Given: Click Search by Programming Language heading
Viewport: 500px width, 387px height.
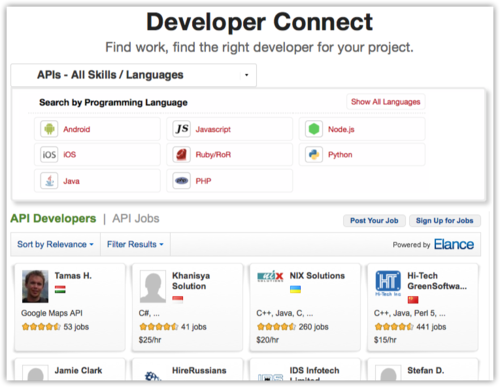Looking at the screenshot, I should (113, 102).
